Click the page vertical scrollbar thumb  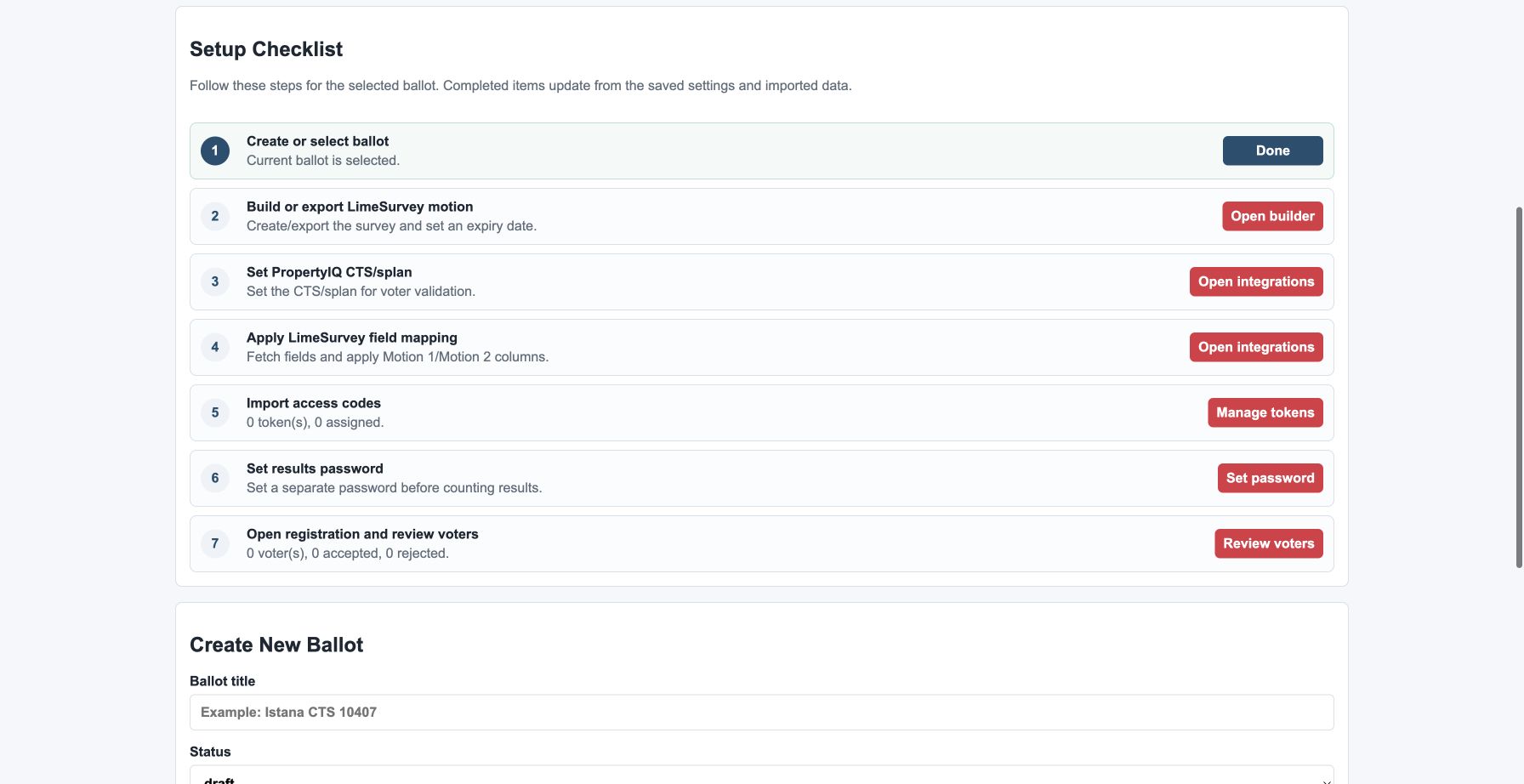click(x=1519, y=387)
